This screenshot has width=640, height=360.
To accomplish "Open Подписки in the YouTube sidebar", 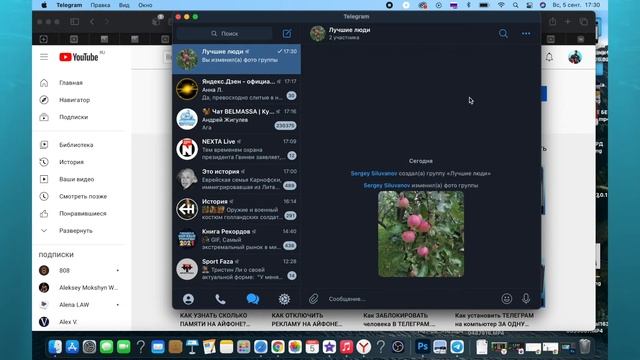I will pos(73,117).
